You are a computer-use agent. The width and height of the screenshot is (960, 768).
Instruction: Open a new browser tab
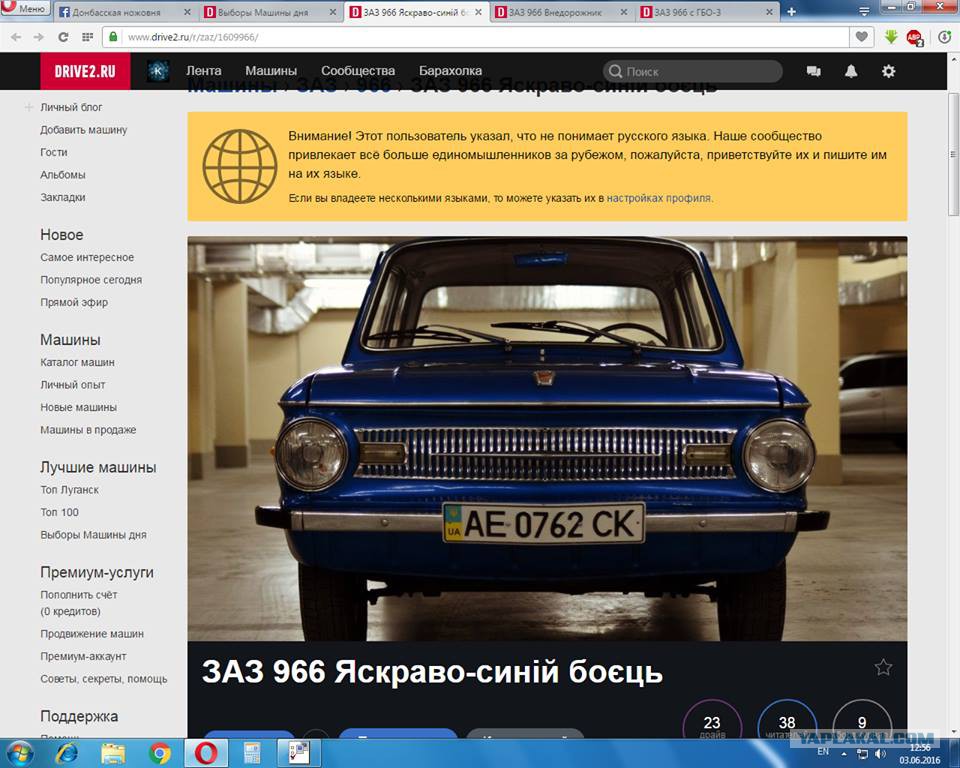pos(791,12)
